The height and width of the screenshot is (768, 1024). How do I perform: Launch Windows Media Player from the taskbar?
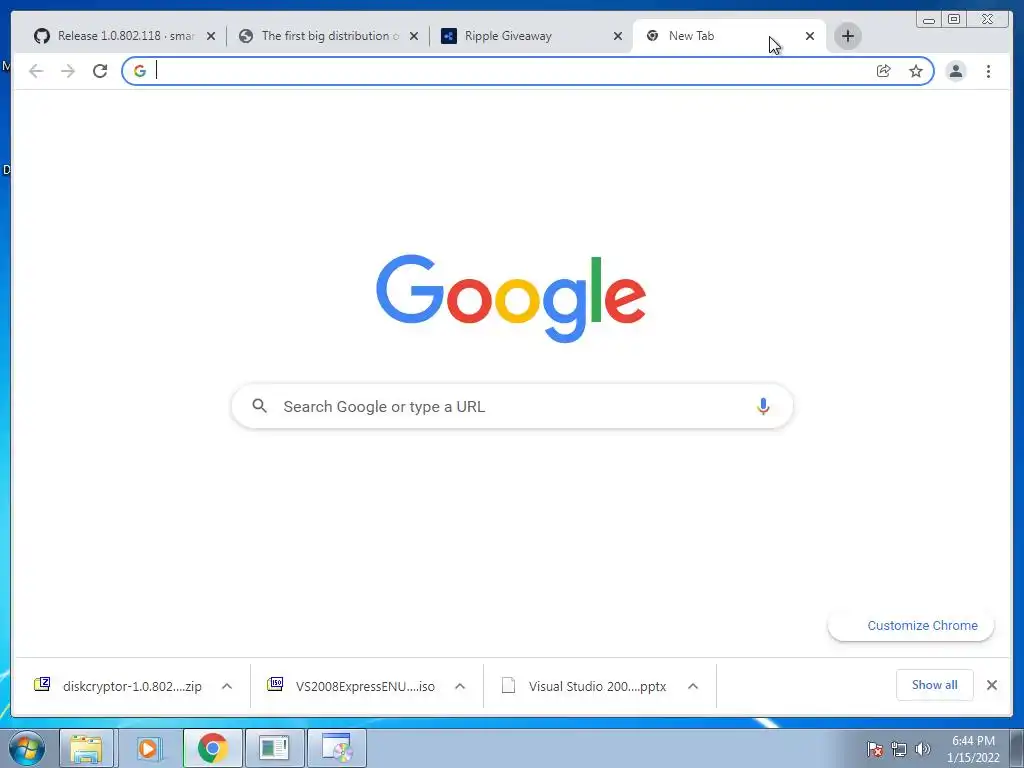tap(148, 748)
